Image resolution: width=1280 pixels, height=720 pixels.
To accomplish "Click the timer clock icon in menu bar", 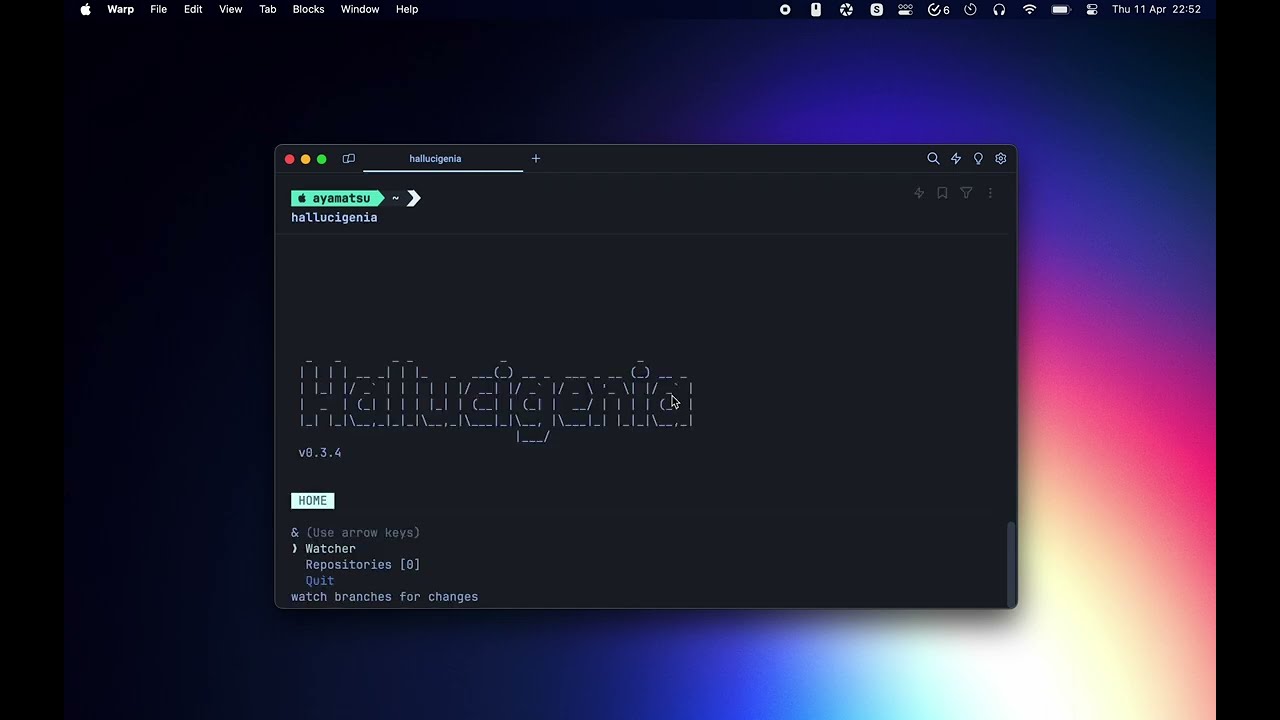I will tap(970, 9).
